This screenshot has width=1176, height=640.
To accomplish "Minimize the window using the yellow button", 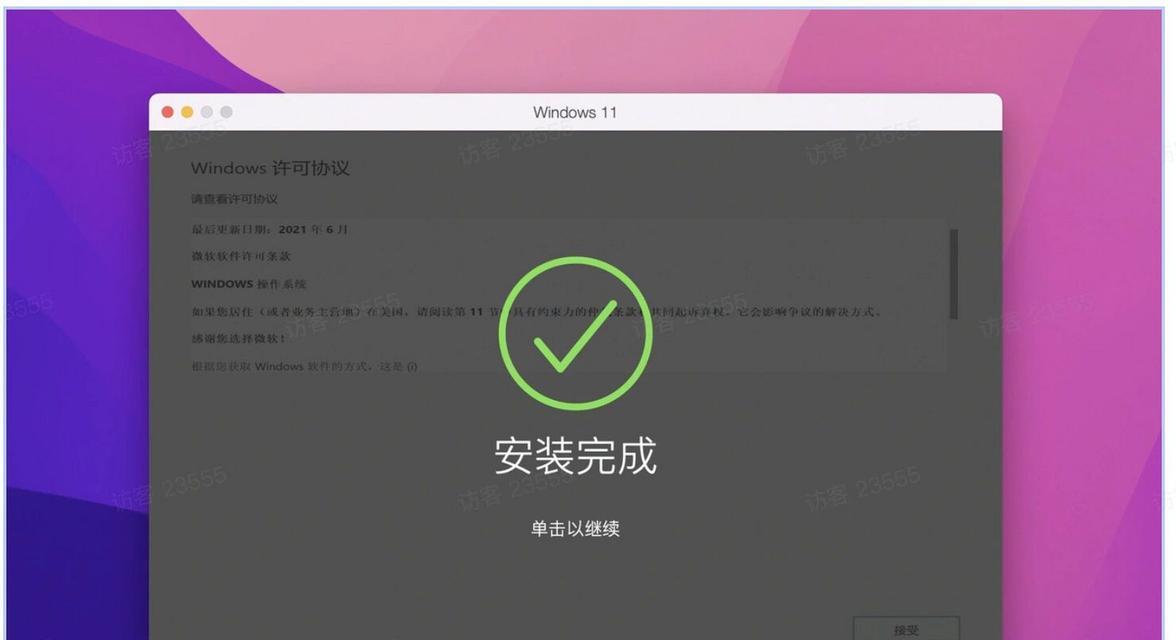I will pos(187,112).
